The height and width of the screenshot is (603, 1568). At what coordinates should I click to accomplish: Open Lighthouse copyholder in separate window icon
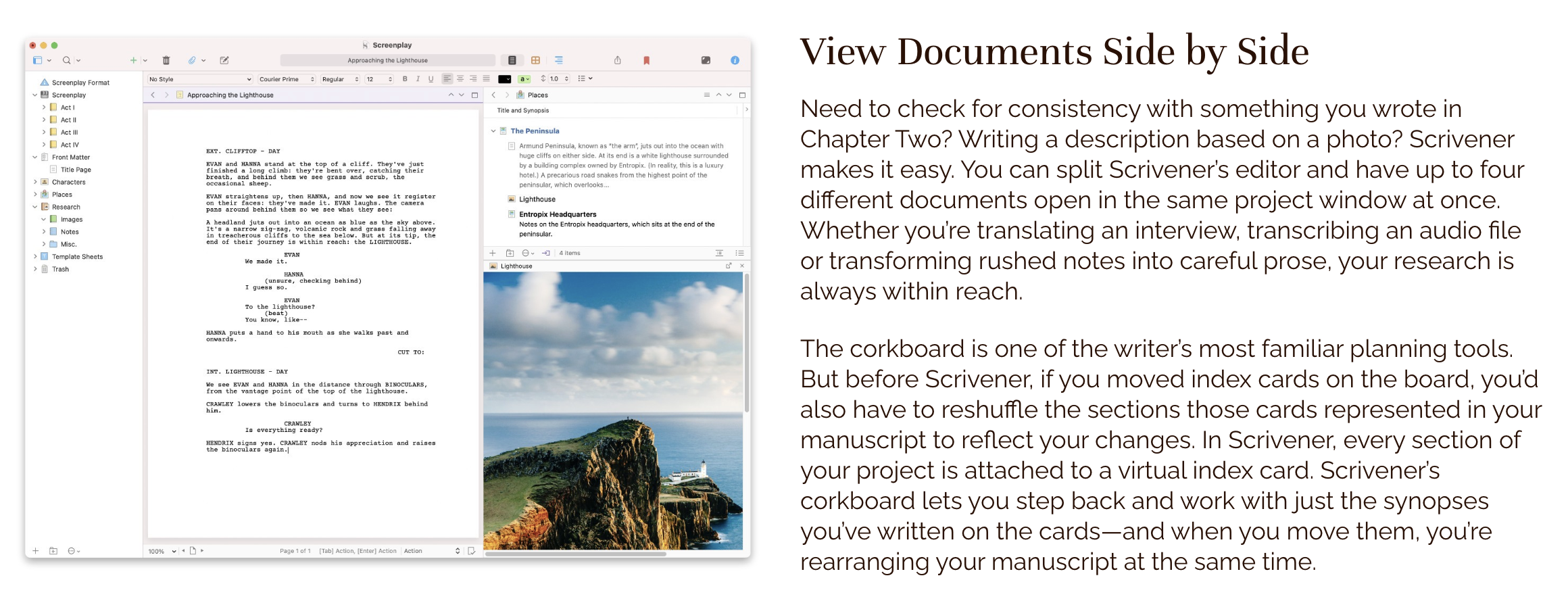point(729,266)
